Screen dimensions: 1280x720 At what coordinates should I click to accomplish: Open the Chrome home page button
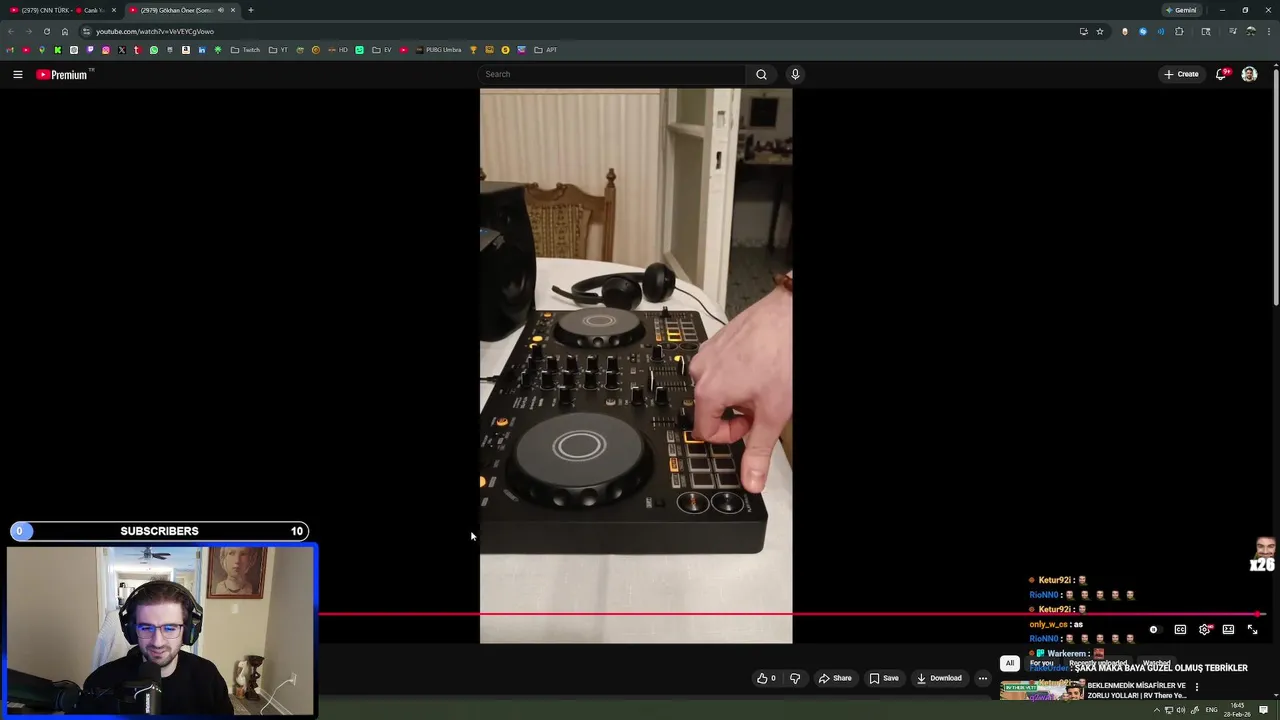click(x=65, y=31)
